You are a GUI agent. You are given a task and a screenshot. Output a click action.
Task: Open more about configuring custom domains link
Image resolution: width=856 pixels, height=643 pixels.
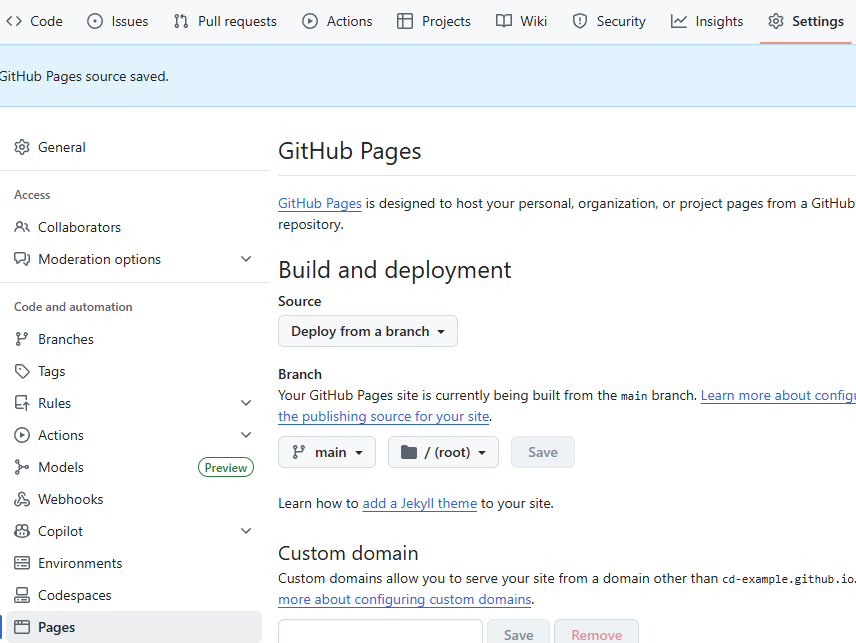pos(405,599)
